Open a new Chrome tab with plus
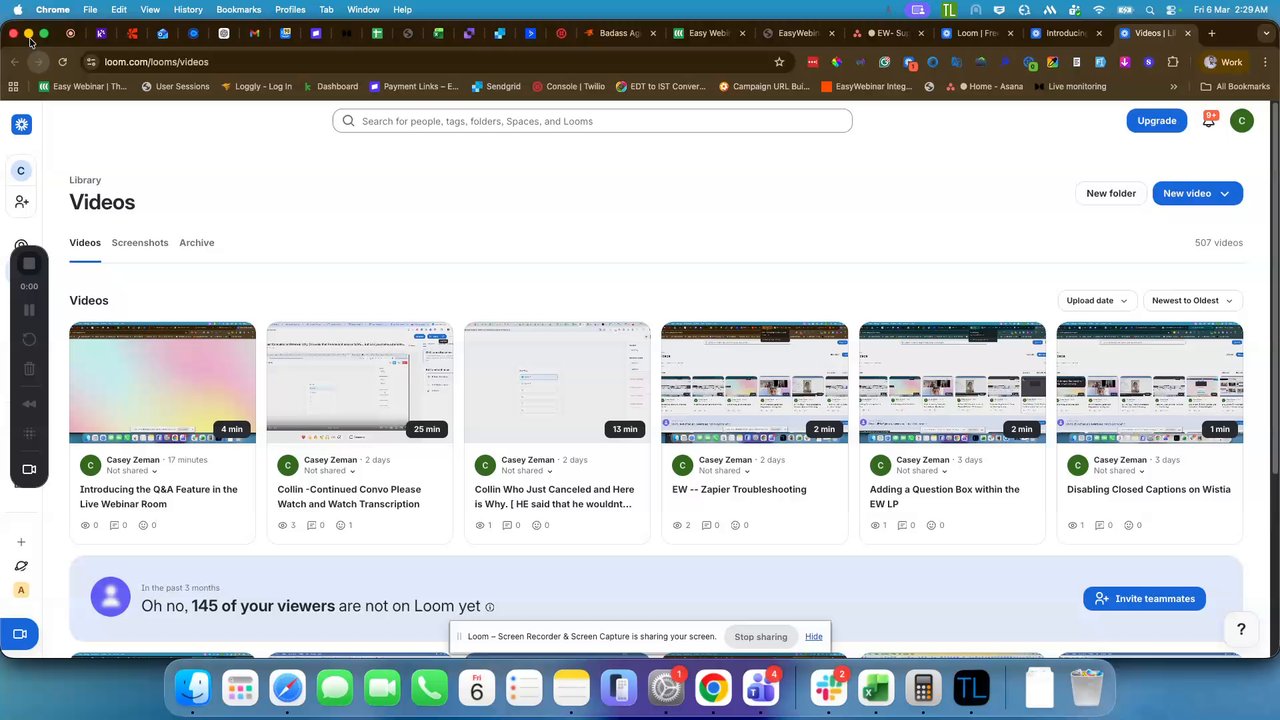 [x=1211, y=33]
